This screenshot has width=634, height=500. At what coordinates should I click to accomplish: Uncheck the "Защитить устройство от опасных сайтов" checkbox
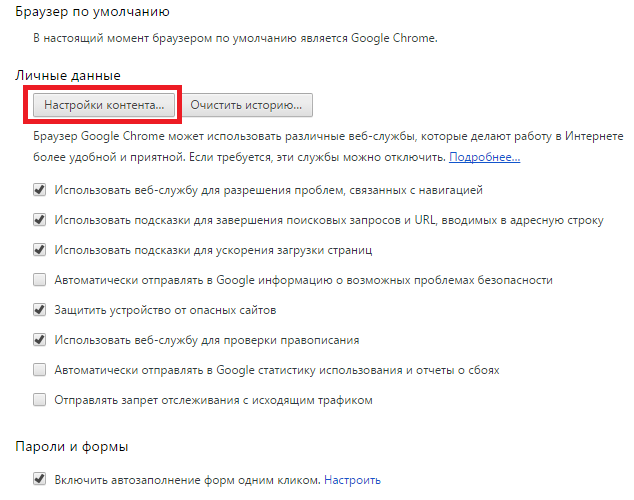(x=40, y=310)
